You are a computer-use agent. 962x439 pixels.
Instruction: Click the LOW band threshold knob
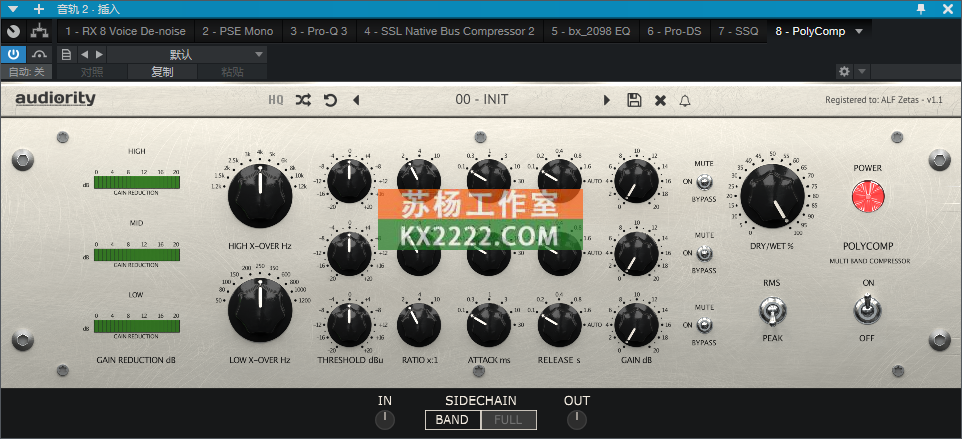tap(350, 324)
